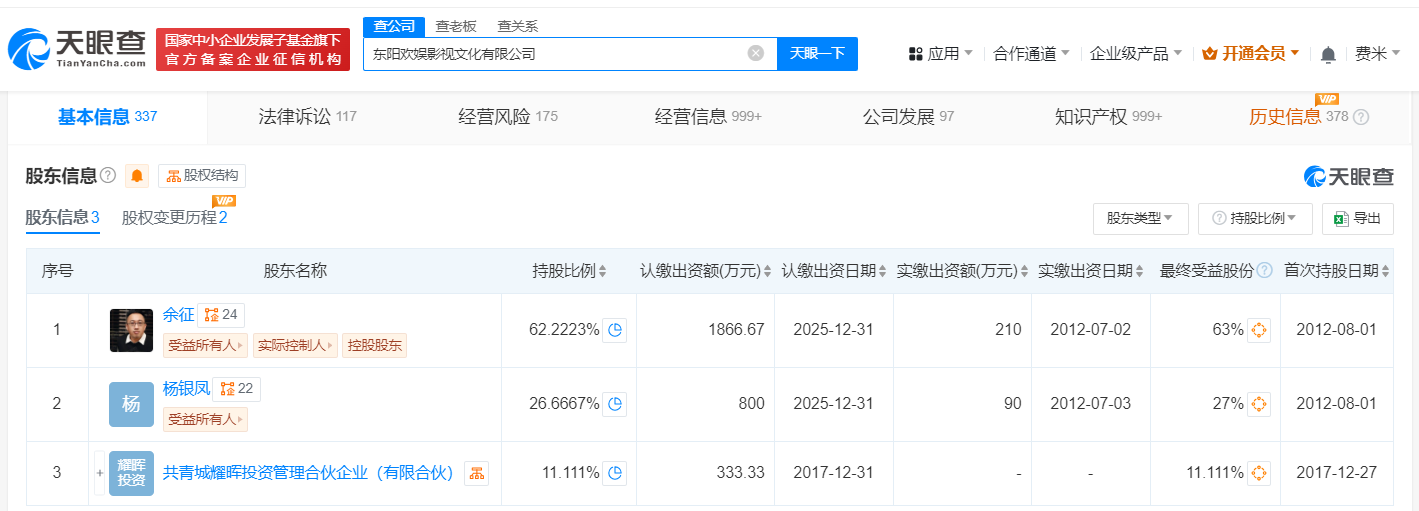Screen dimensions: 1419x511
Task: Click 杨银凤's avatar tile
Action: coord(132,404)
